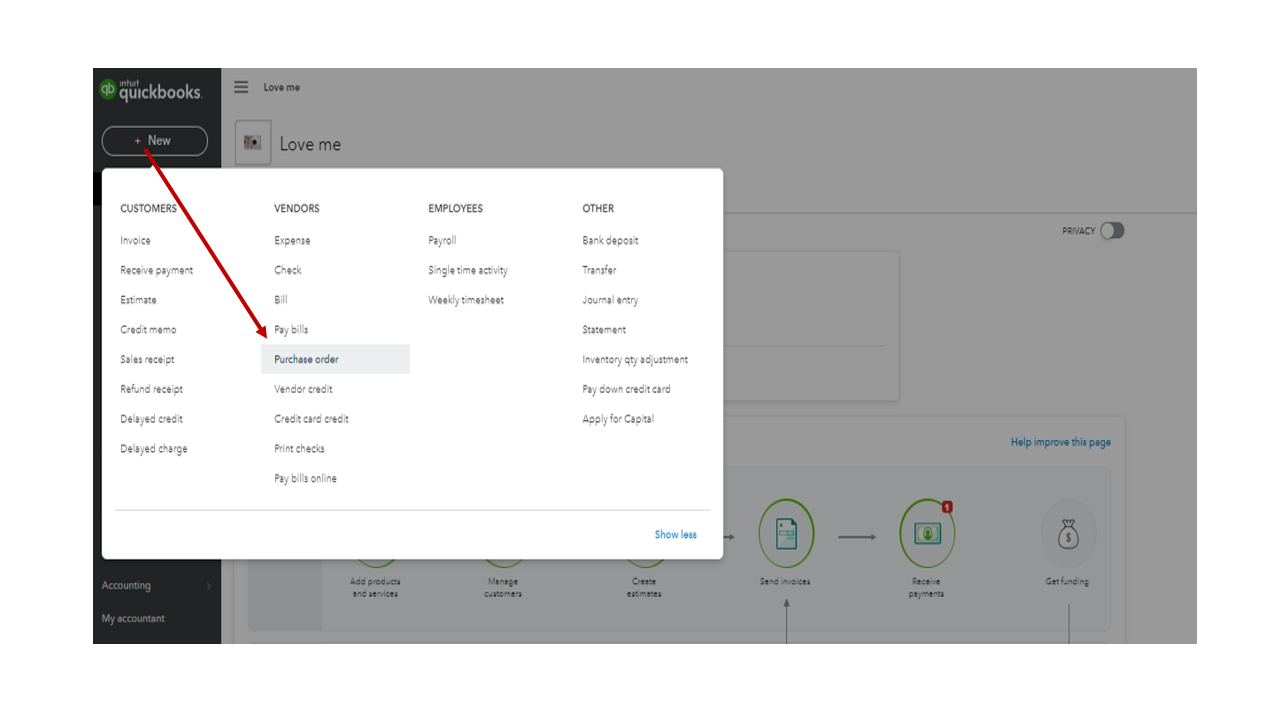Click the + New button
Viewport: 1280px width, 720px height.
point(154,140)
